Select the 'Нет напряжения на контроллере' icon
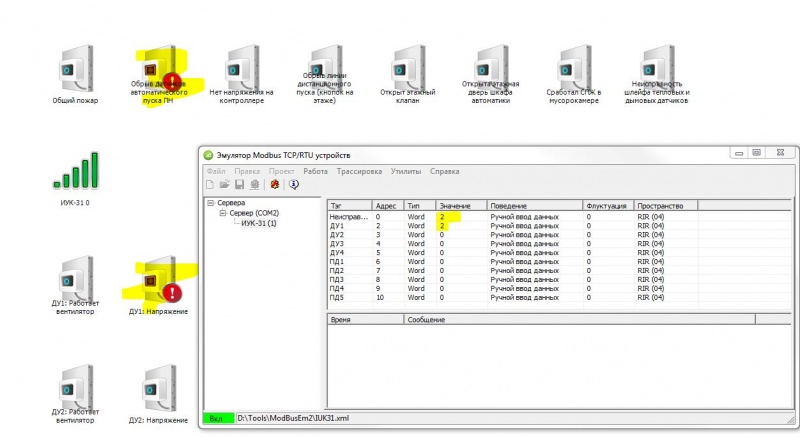This screenshot has width=800, height=438. click(241, 70)
